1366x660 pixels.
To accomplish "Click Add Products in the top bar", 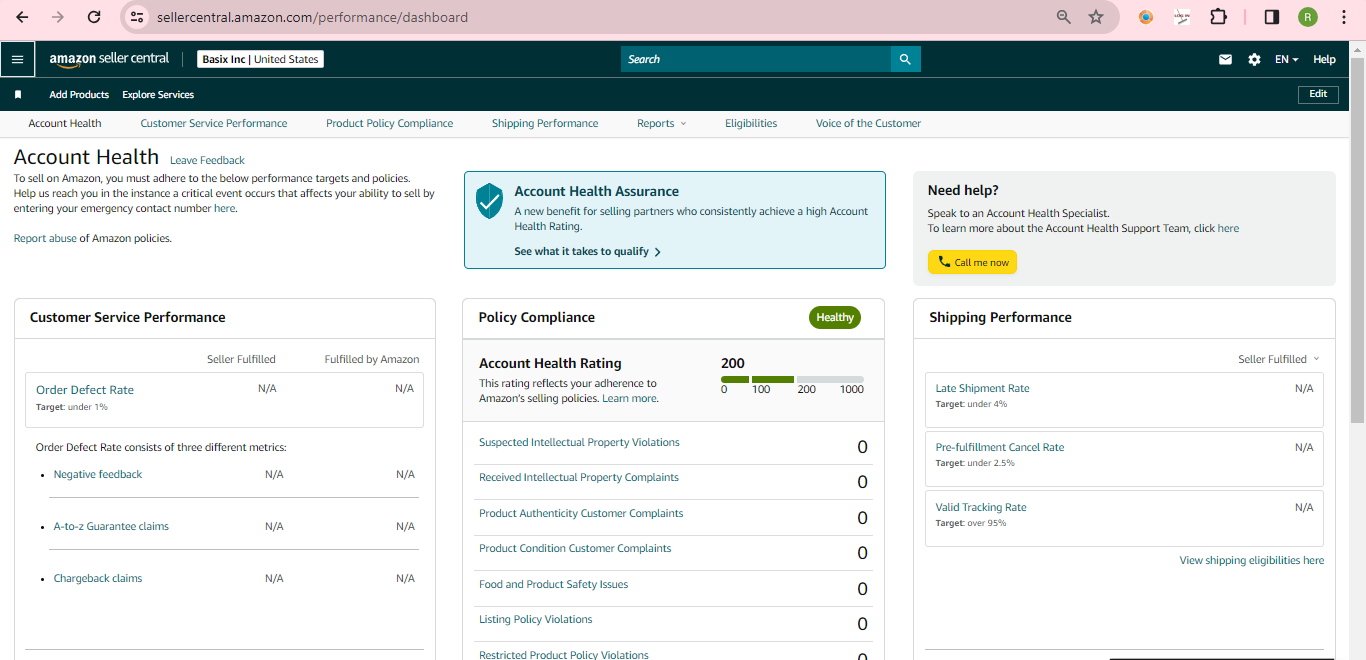I will click(79, 95).
